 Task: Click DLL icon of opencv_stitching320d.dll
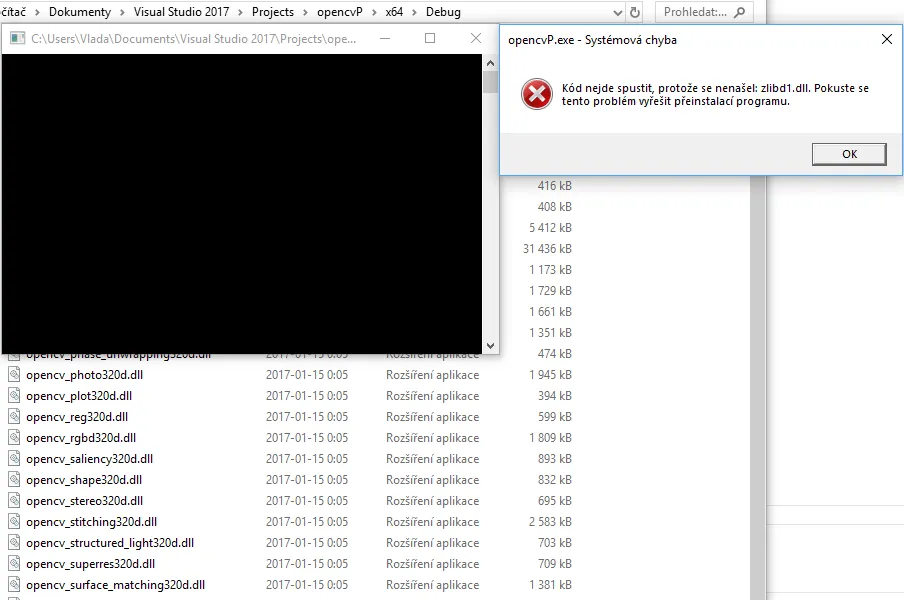point(14,522)
